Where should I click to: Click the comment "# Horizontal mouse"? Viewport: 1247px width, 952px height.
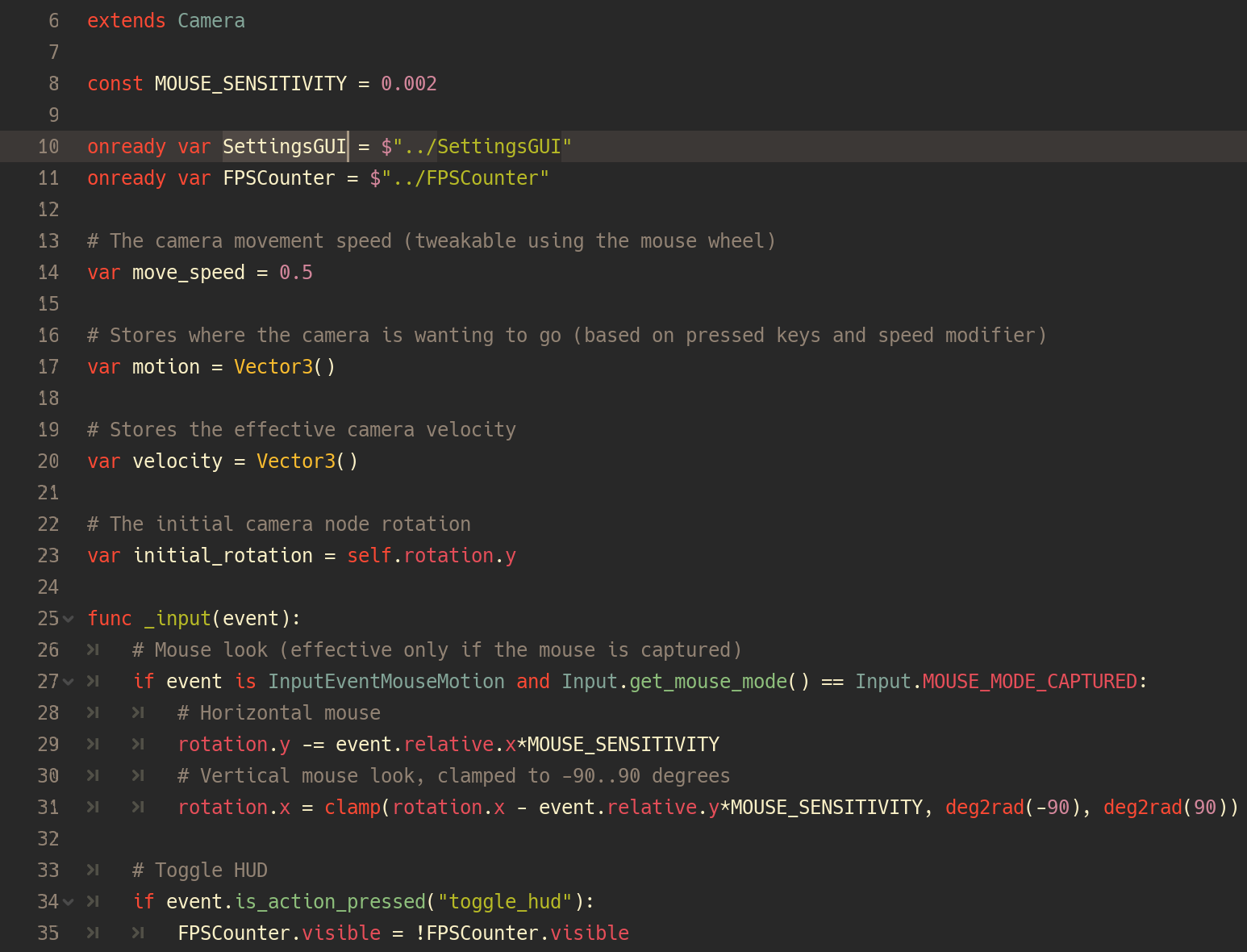(x=279, y=713)
